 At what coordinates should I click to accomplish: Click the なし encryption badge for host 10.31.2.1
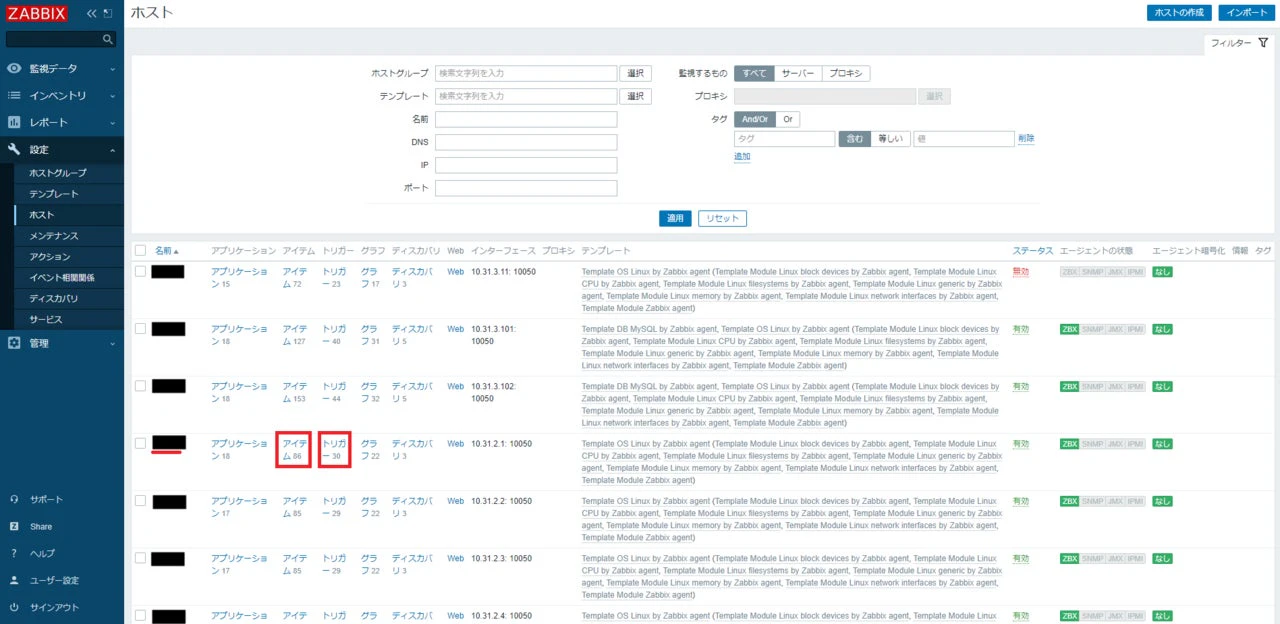pos(1162,444)
